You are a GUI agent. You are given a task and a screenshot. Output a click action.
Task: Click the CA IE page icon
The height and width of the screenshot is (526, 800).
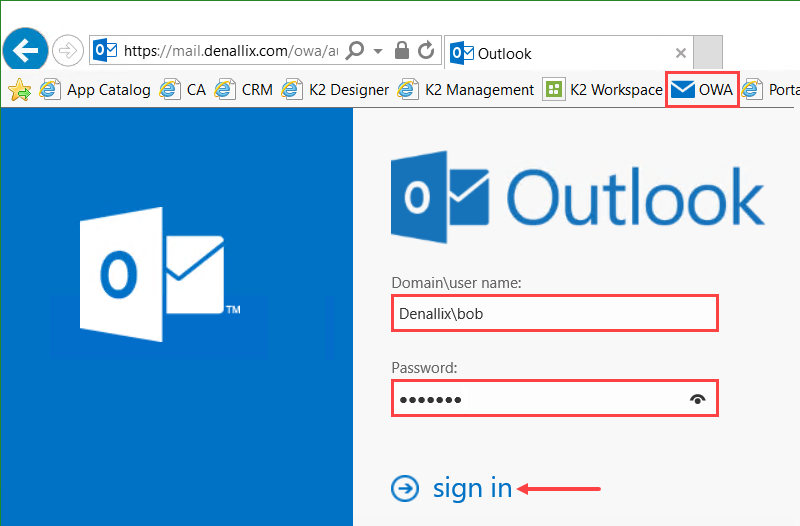pos(169,90)
